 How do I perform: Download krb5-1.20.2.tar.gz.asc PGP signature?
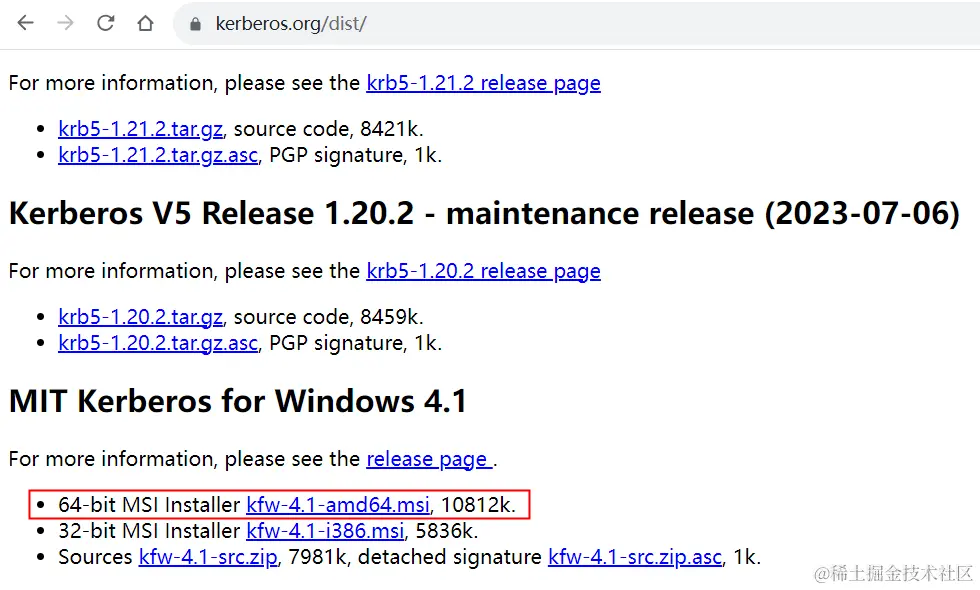pyautogui.click(x=158, y=343)
